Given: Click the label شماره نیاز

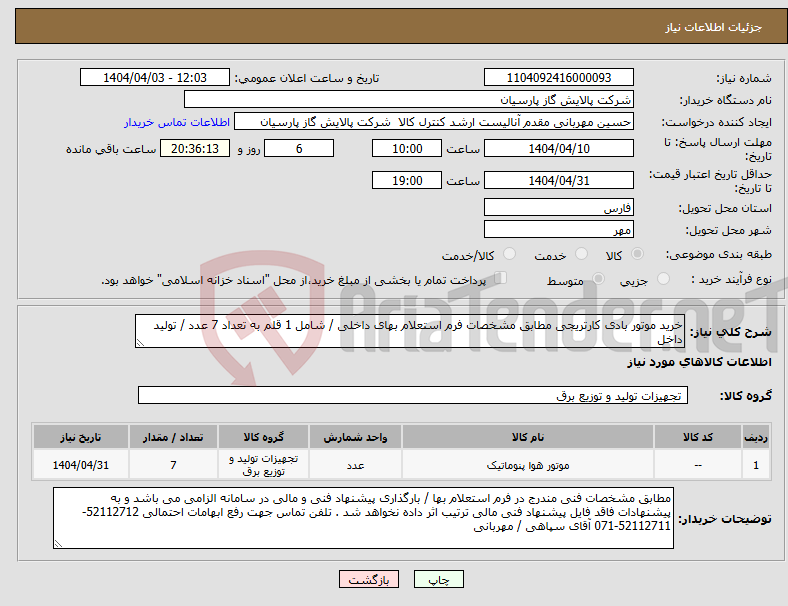Looking at the screenshot, I should click(744, 78).
